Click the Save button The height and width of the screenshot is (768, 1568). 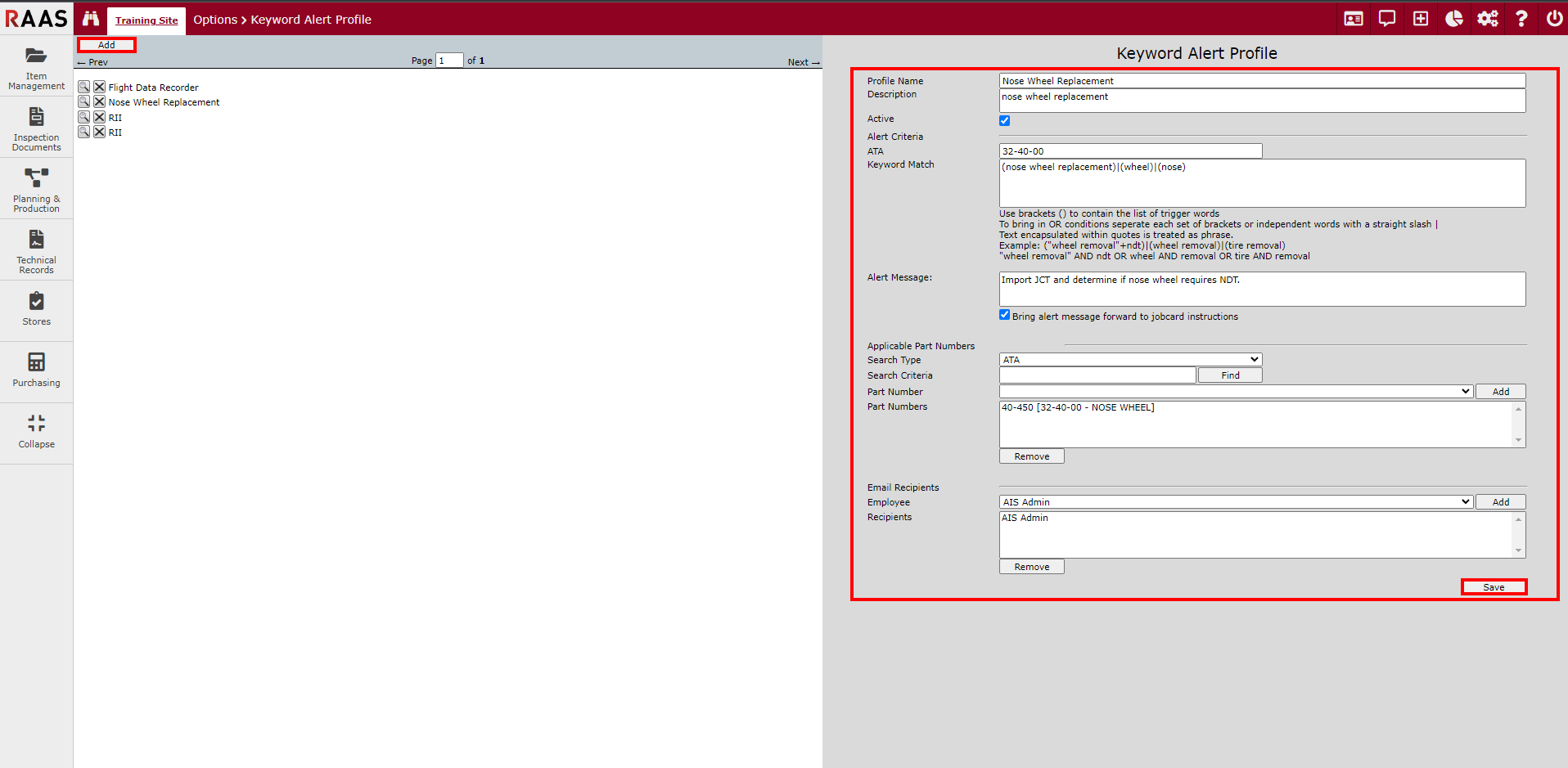coord(1494,587)
